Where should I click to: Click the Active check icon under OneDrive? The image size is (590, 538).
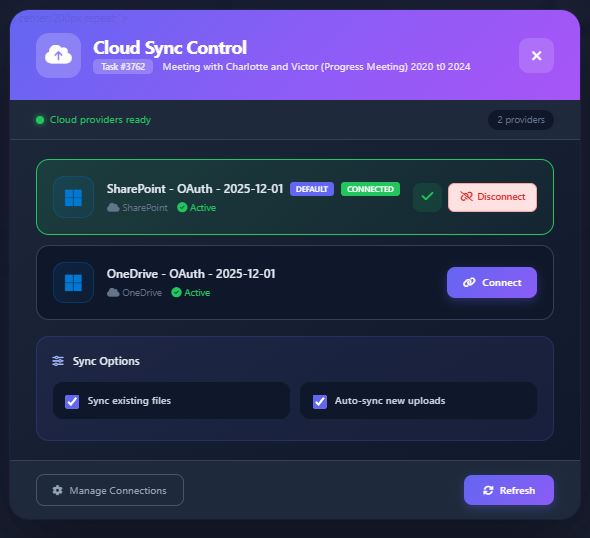(x=176, y=292)
